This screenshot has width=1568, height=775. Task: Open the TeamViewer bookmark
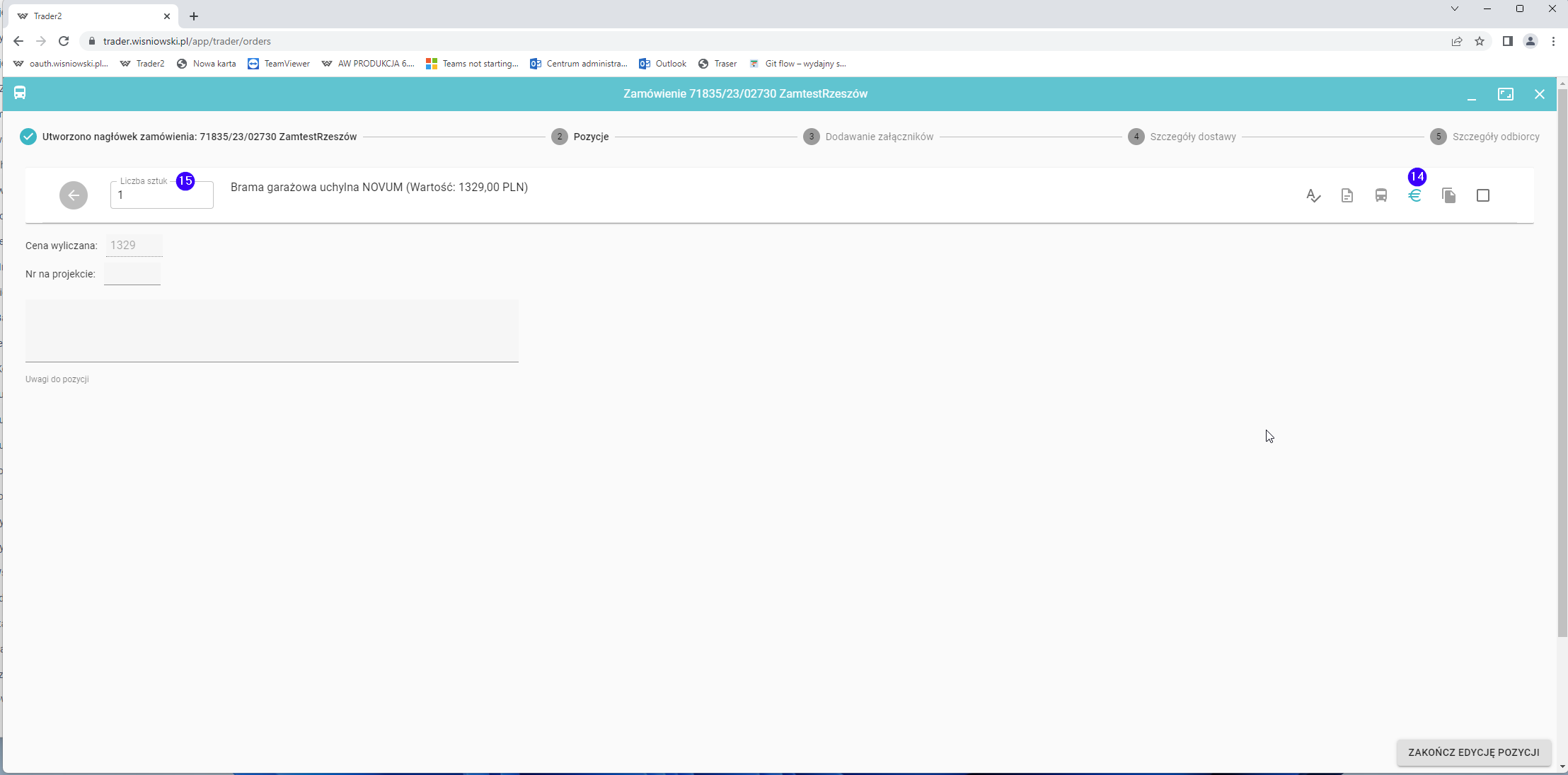click(x=279, y=64)
